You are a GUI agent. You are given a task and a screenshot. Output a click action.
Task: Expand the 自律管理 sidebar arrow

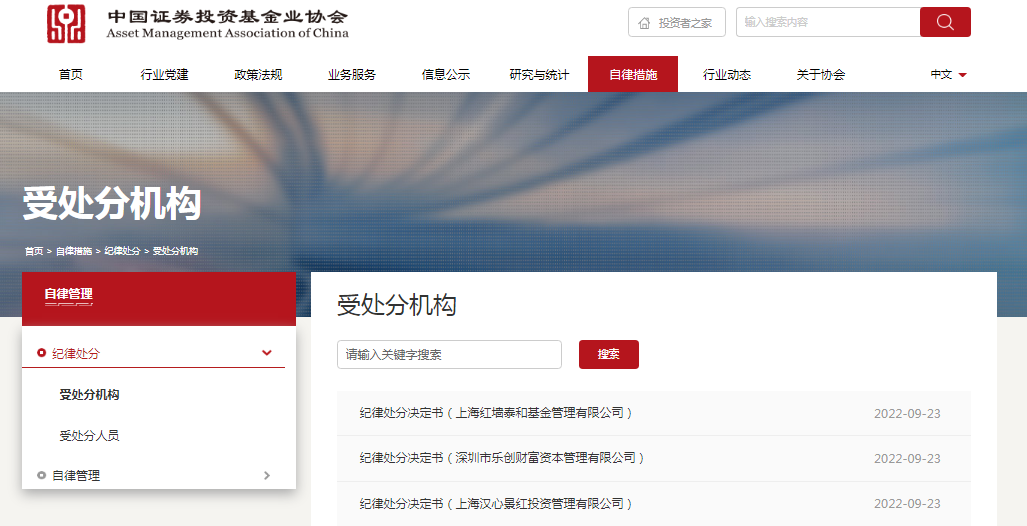266,475
